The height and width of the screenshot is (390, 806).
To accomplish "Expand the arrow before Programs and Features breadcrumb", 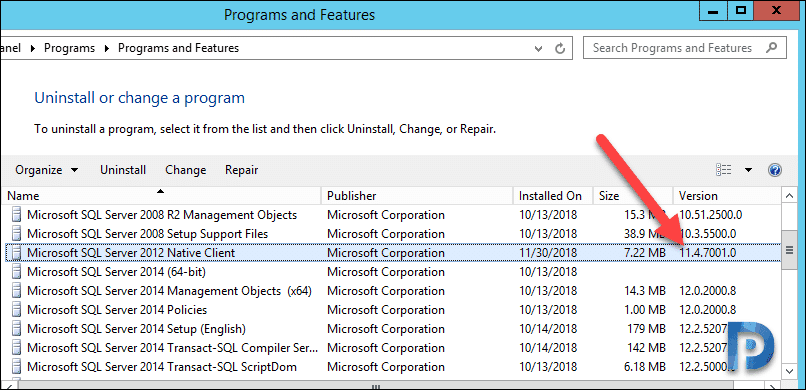I will pos(107,48).
